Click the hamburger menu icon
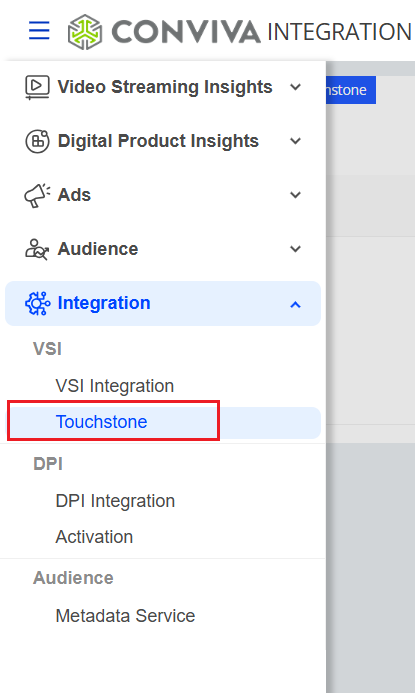Image resolution: width=415 pixels, height=693 pixels. point(39,30)
